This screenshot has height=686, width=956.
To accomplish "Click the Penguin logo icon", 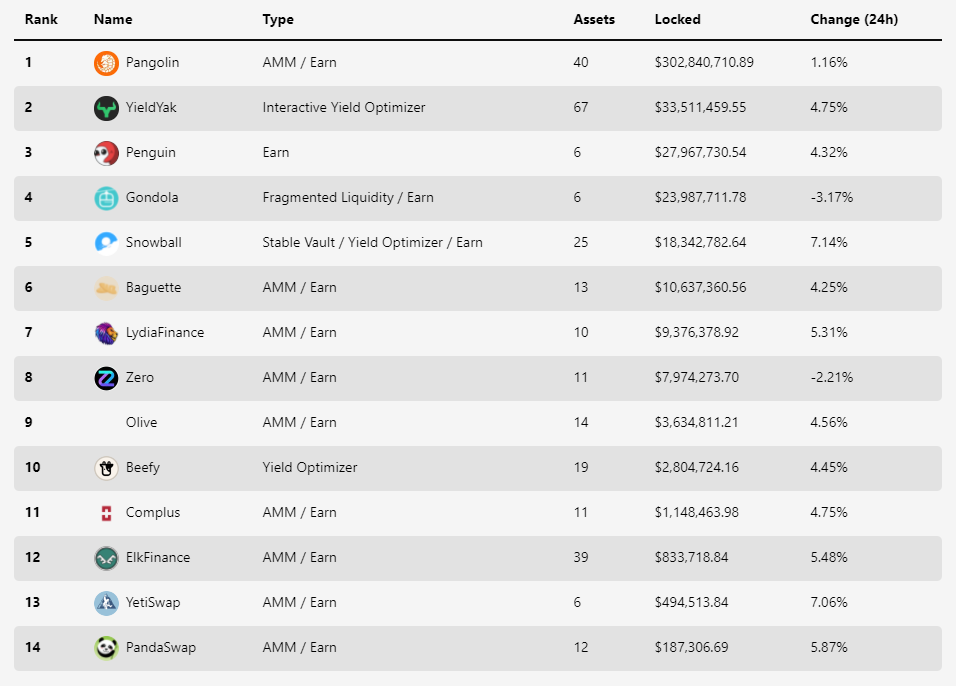I will click(106, 153).
